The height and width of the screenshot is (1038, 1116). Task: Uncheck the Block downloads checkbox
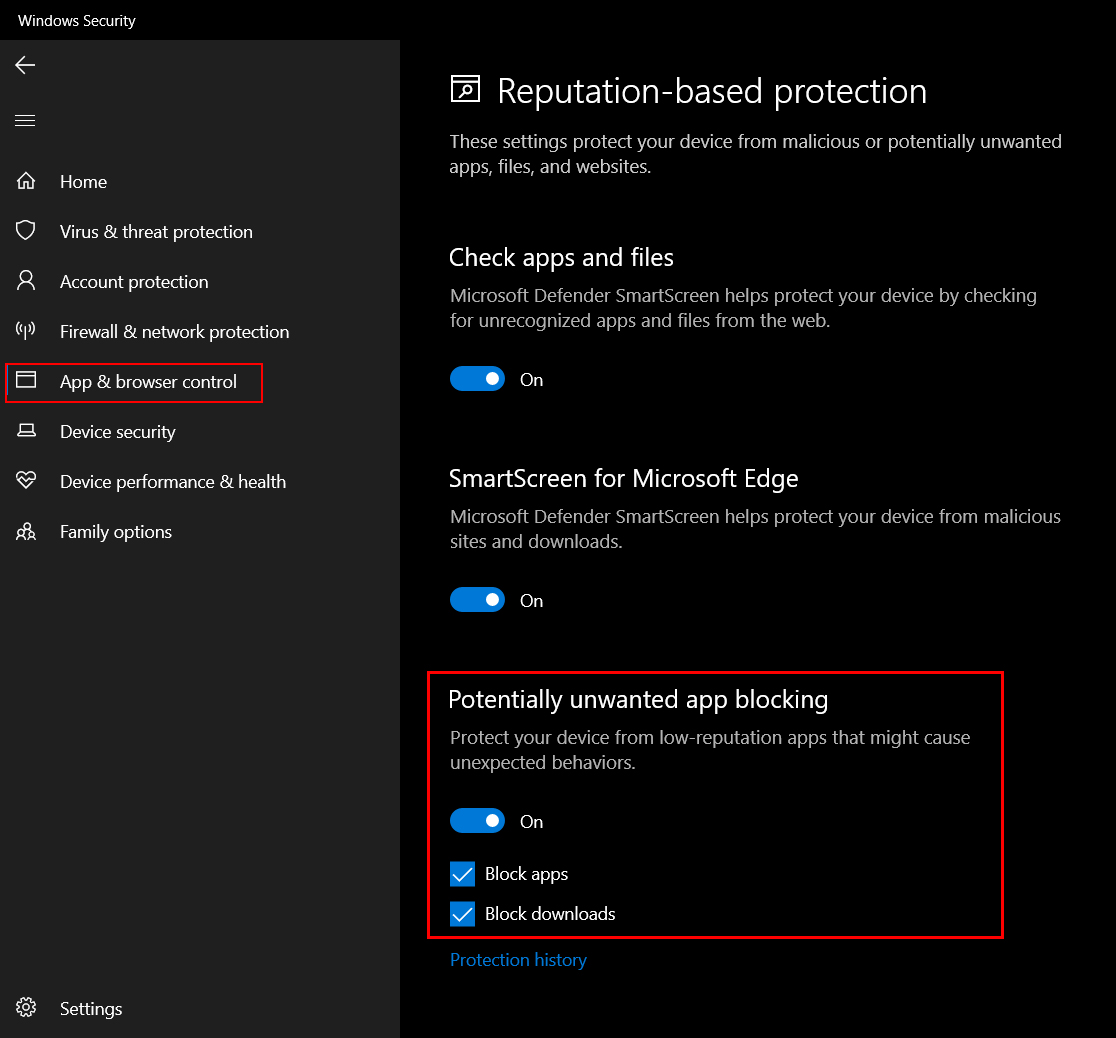coord(463,913)
